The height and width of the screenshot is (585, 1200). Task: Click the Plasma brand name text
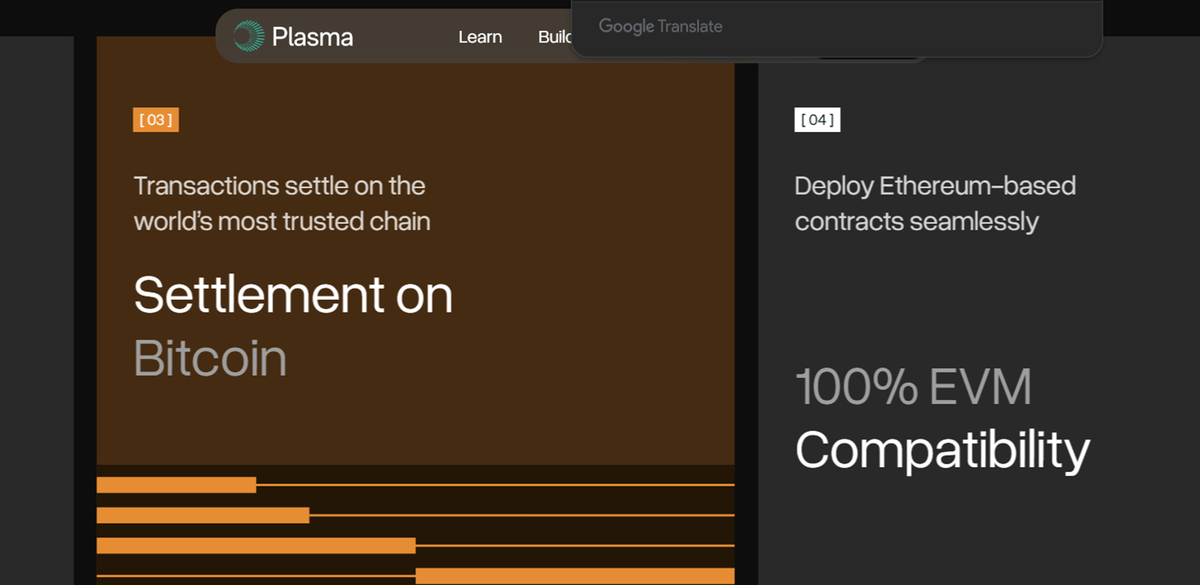click(x=313, y=37)
